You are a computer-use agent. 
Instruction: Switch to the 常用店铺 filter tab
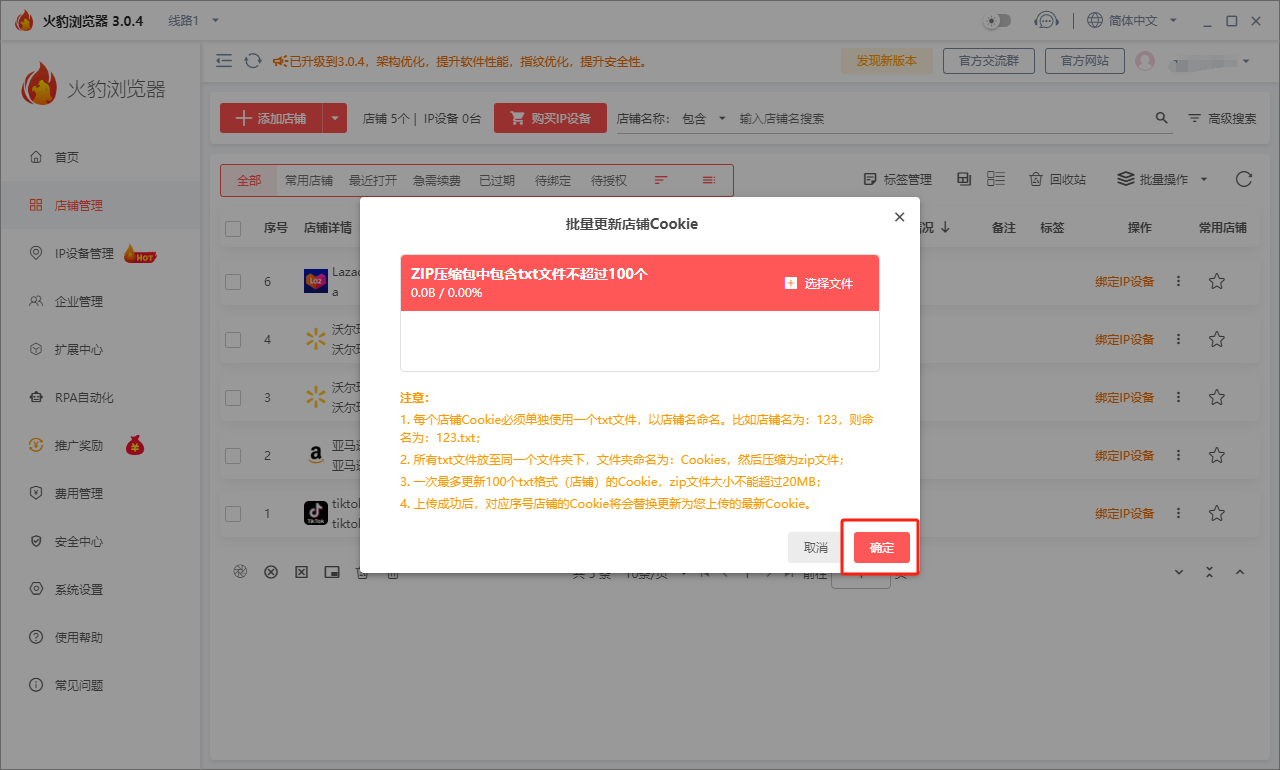point(310,180)
